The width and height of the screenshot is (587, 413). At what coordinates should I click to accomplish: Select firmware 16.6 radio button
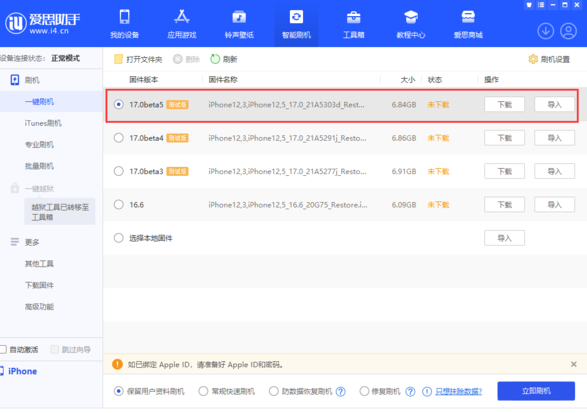pyautogui.click(x=119, y=204)
